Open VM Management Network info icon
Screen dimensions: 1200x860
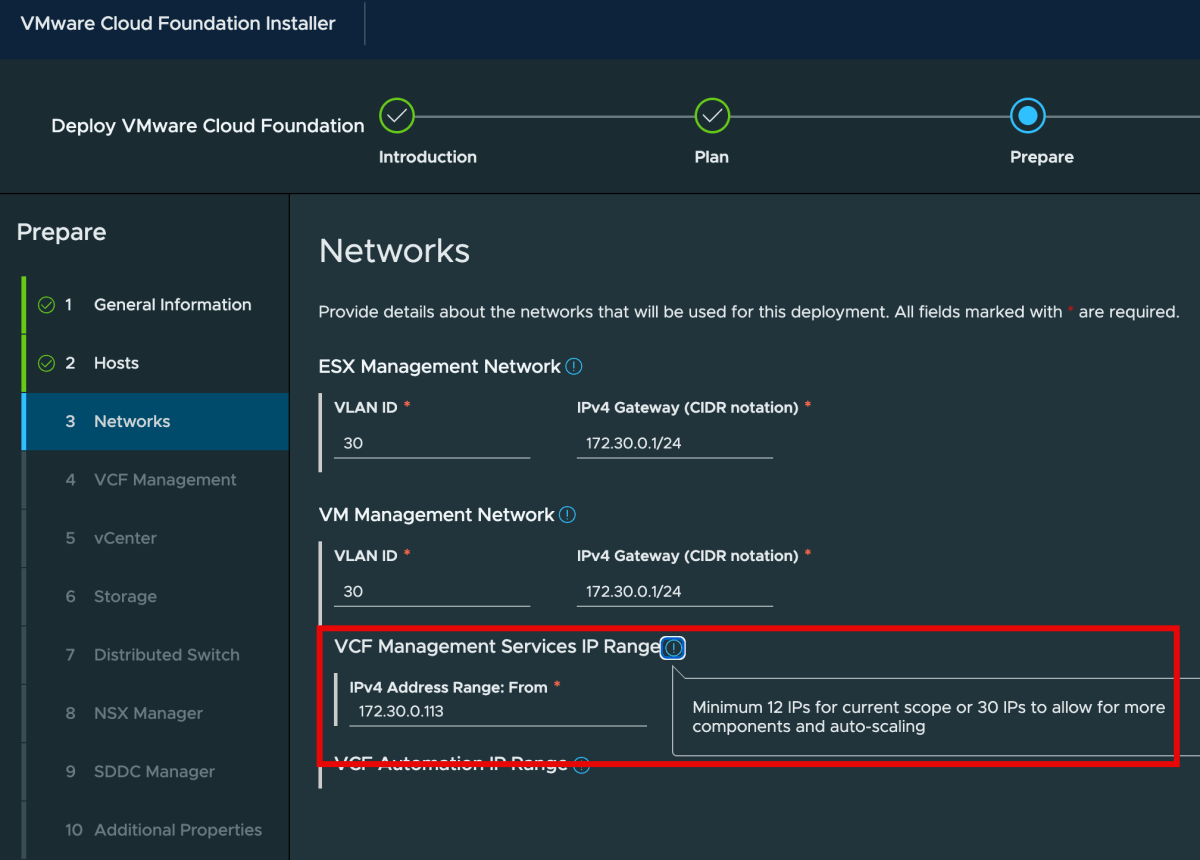click(567, 515)
